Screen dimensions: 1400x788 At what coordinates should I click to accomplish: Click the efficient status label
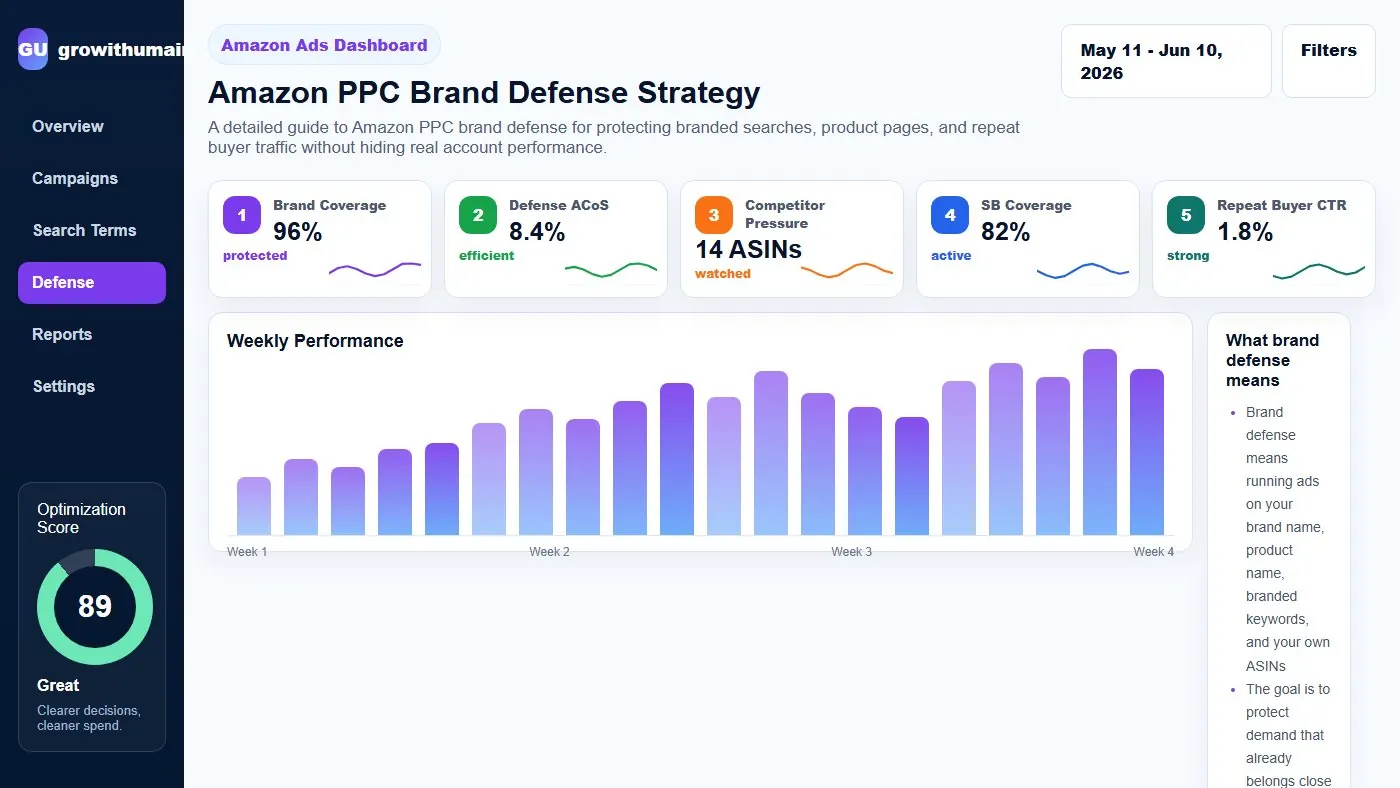point(487,256)
